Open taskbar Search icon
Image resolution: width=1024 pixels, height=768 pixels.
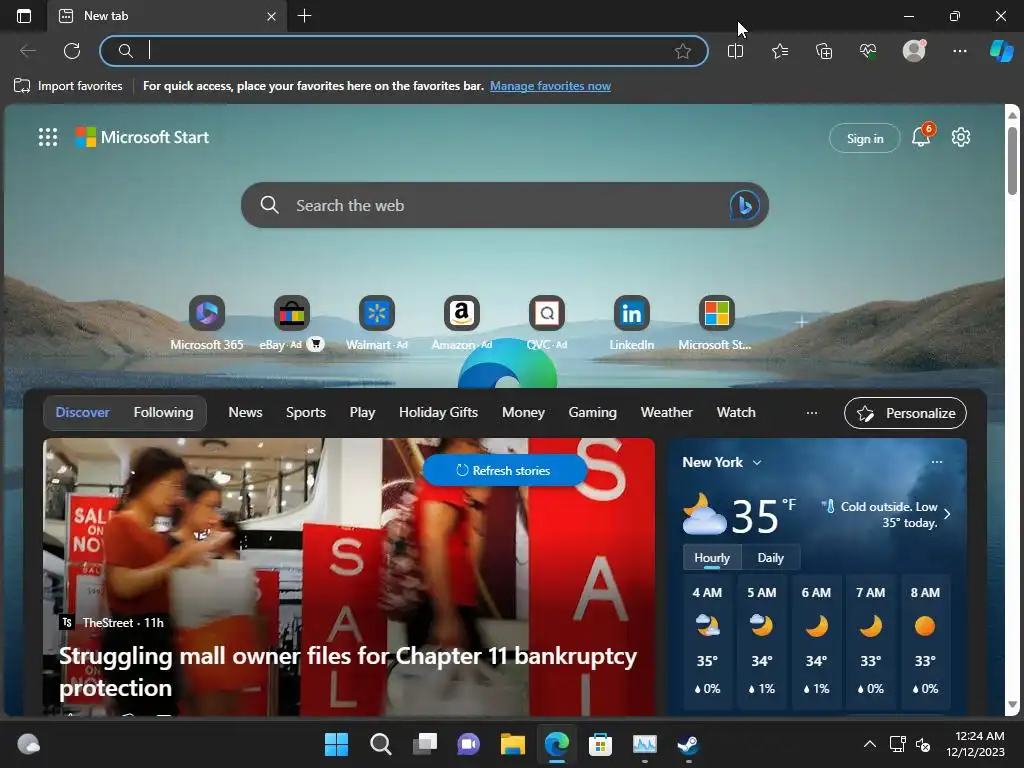click(380, 744)
